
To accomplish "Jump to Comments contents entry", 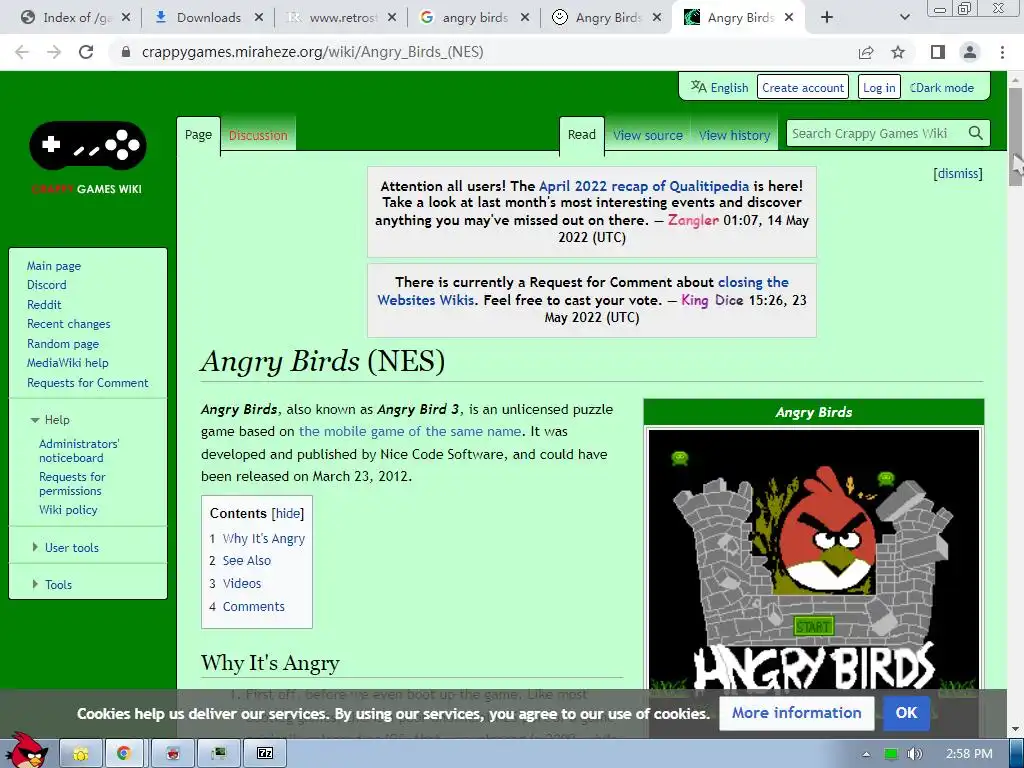I will [x=253, y=607].
